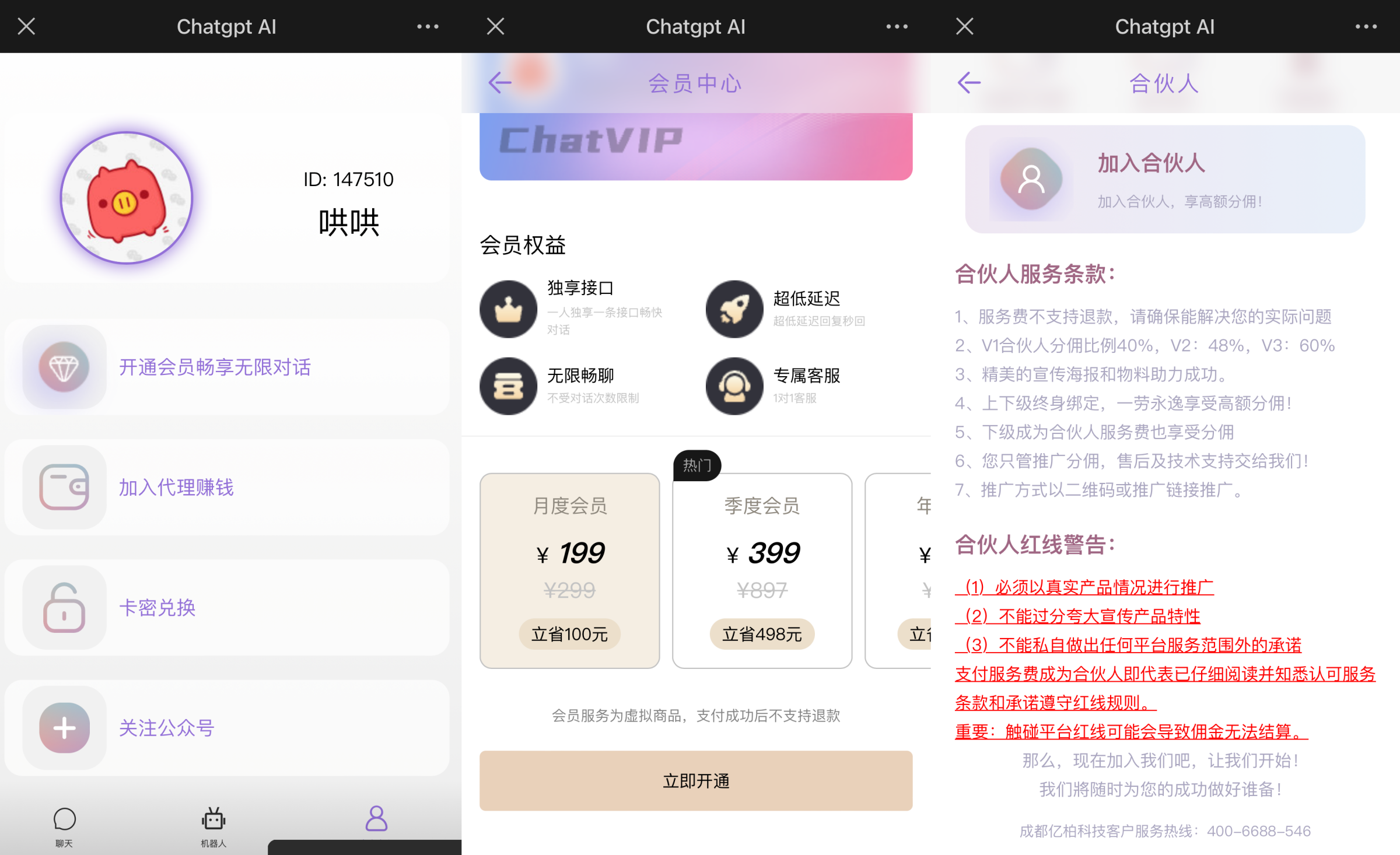Screen dimensions: 1400x855
Task: Open more options in middle Chatgpt AI header
Action: tap(897, 26)
